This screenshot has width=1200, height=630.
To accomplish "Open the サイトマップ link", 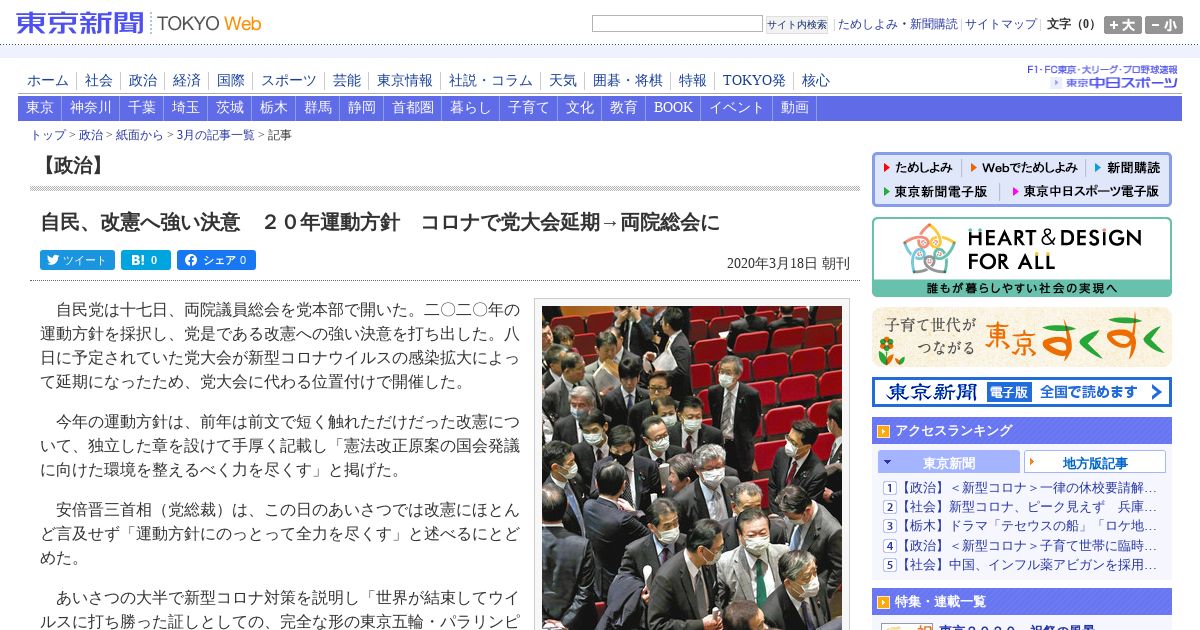I will coord(1001,24).
